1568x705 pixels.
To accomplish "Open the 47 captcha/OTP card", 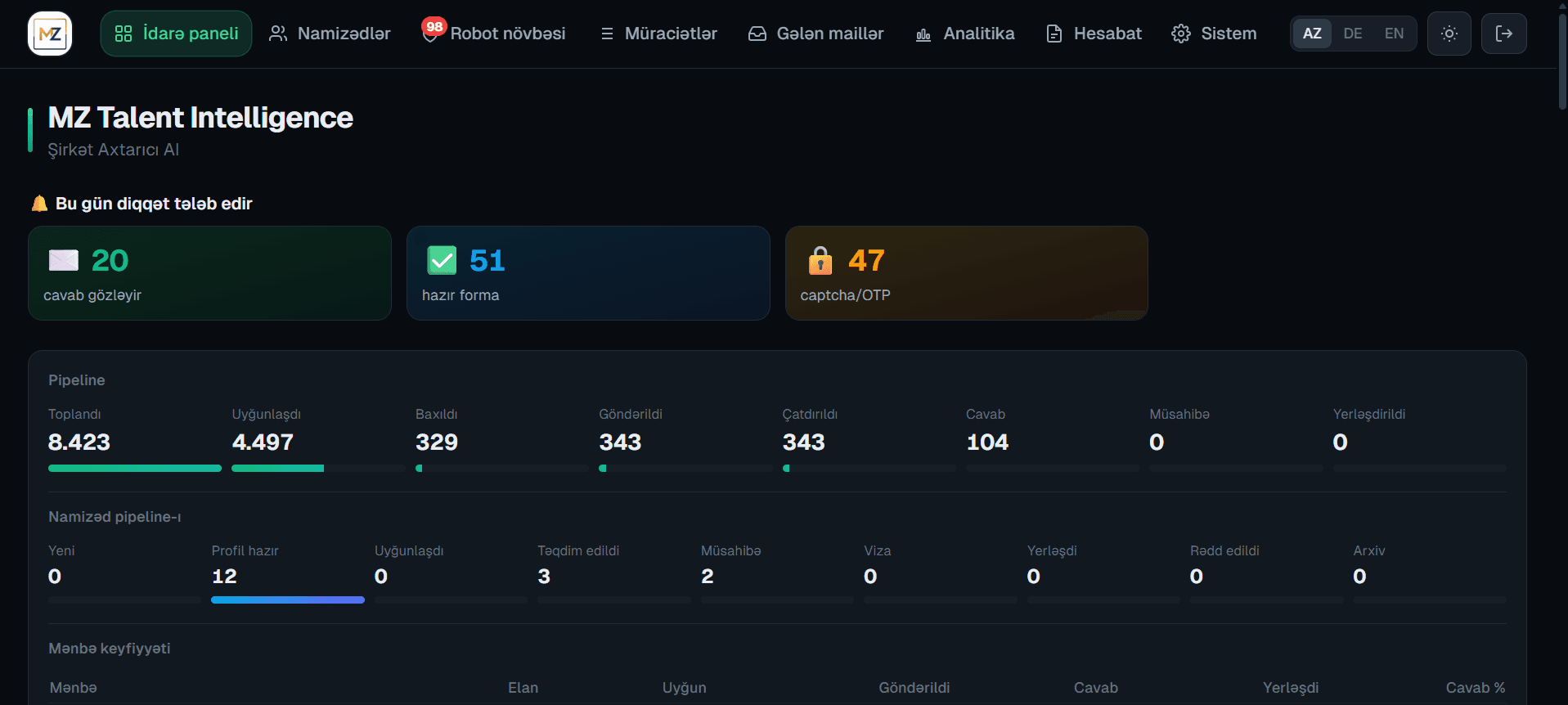I will click(x=966, y=273).
